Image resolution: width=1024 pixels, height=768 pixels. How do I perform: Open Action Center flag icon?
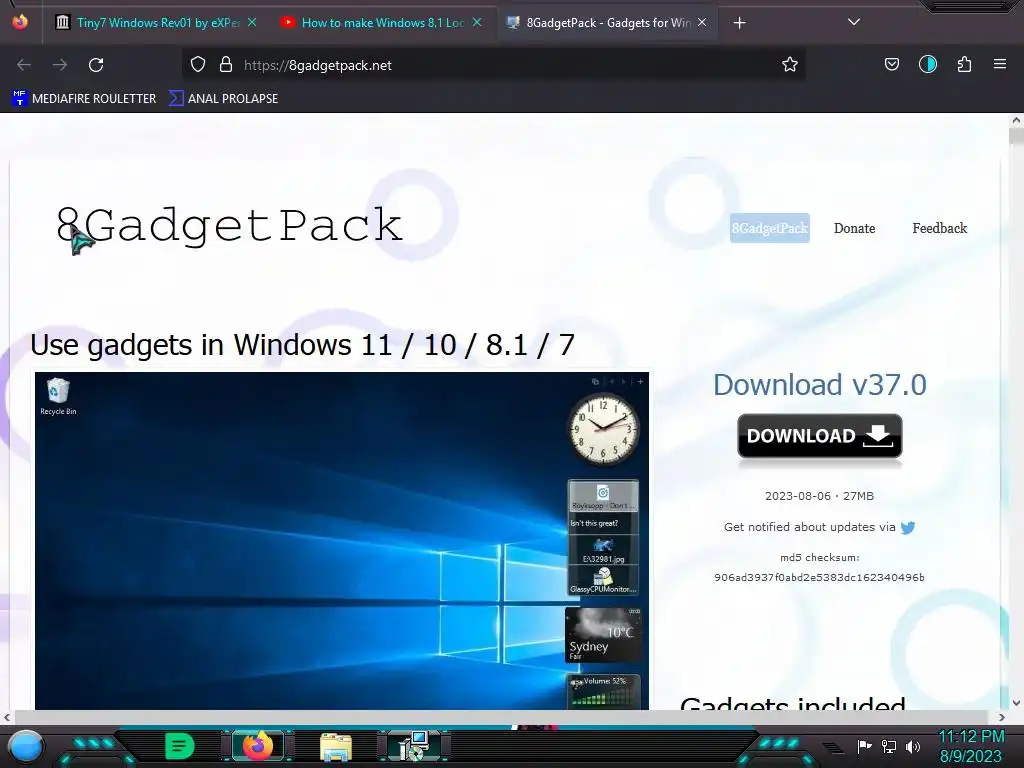865,746
